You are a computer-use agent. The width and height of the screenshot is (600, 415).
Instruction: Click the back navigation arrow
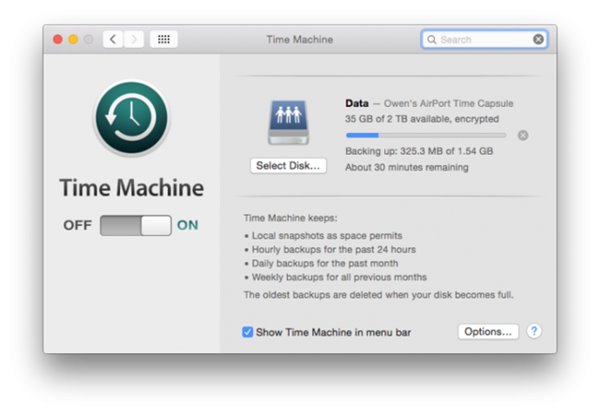coord(113,39)
